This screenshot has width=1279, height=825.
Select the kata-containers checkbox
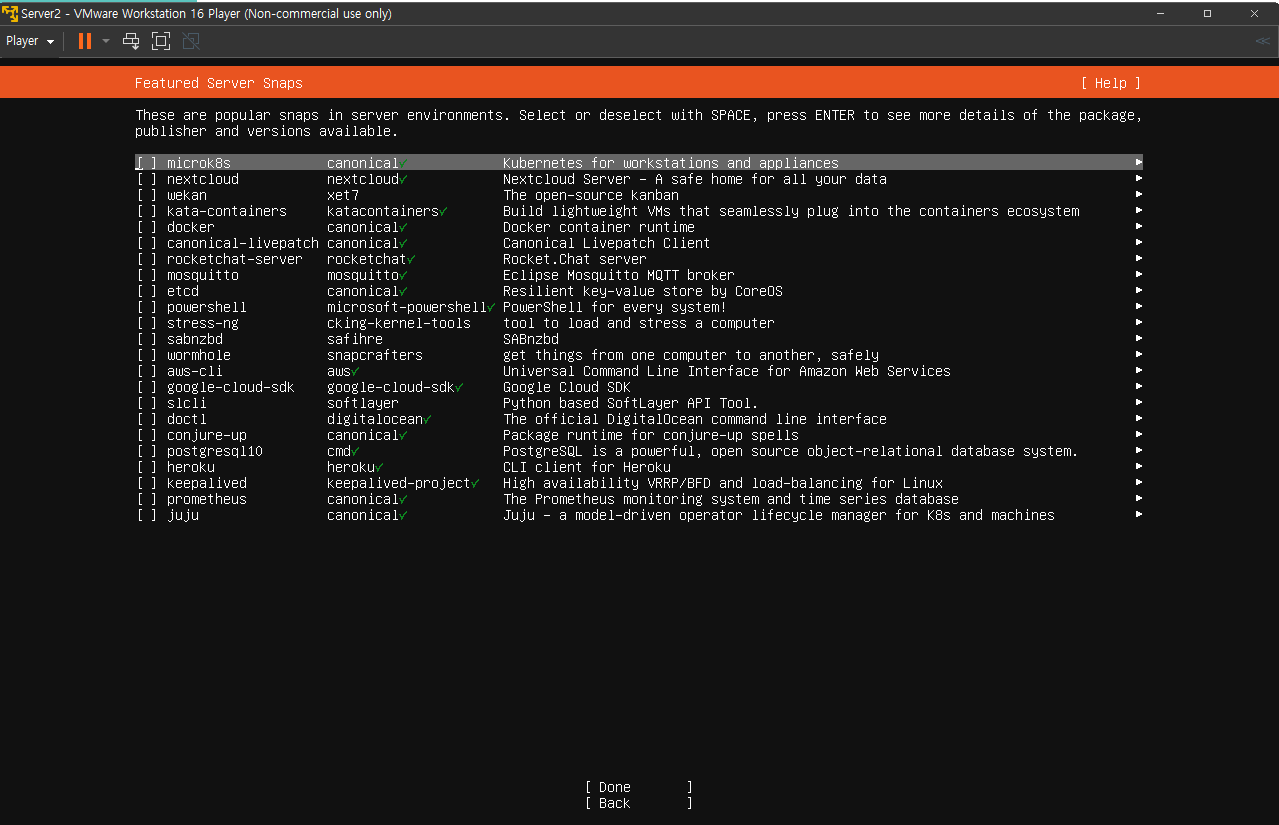click(147, 211)
